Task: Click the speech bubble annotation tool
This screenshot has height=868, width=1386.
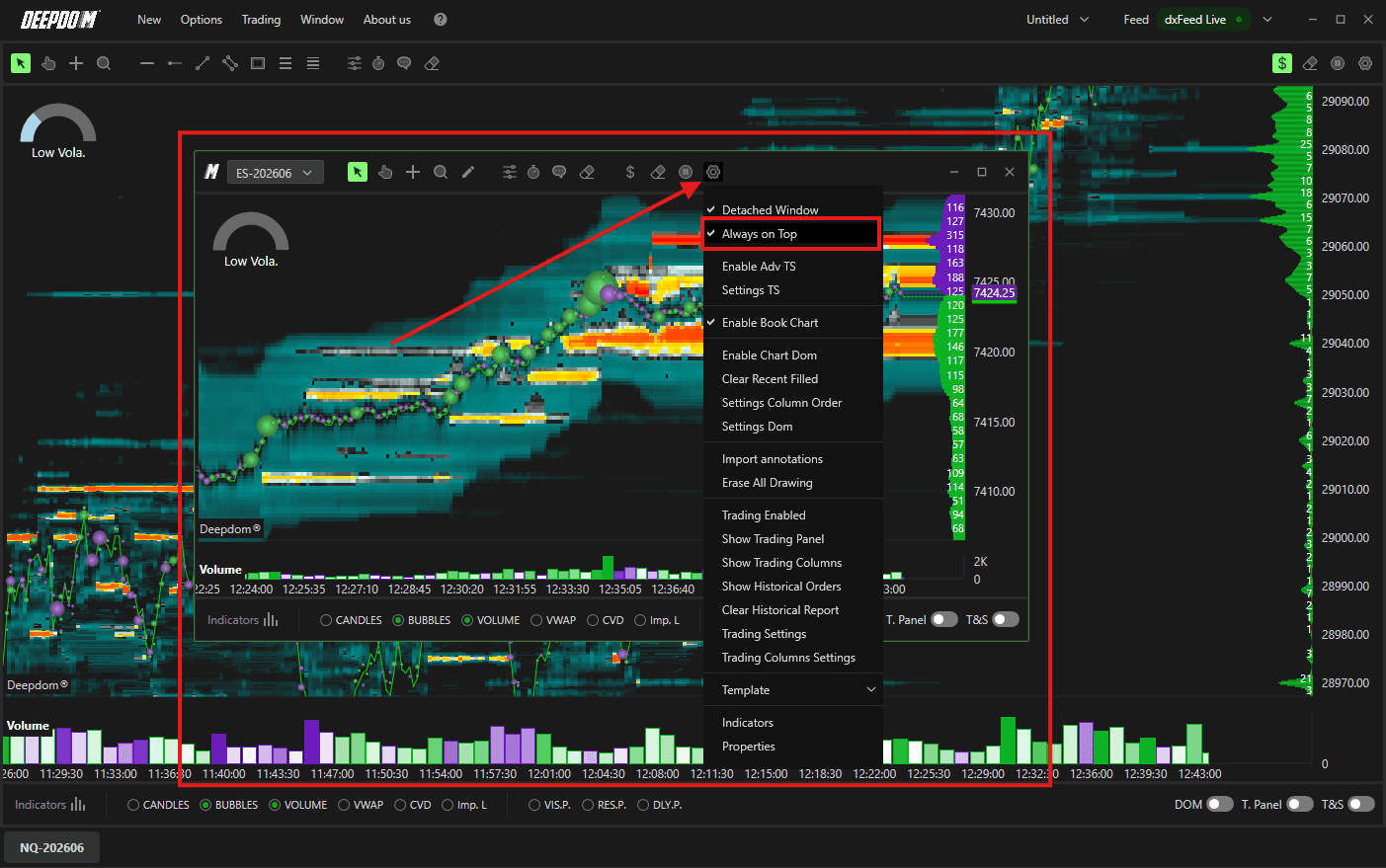Action: (404, 63)
